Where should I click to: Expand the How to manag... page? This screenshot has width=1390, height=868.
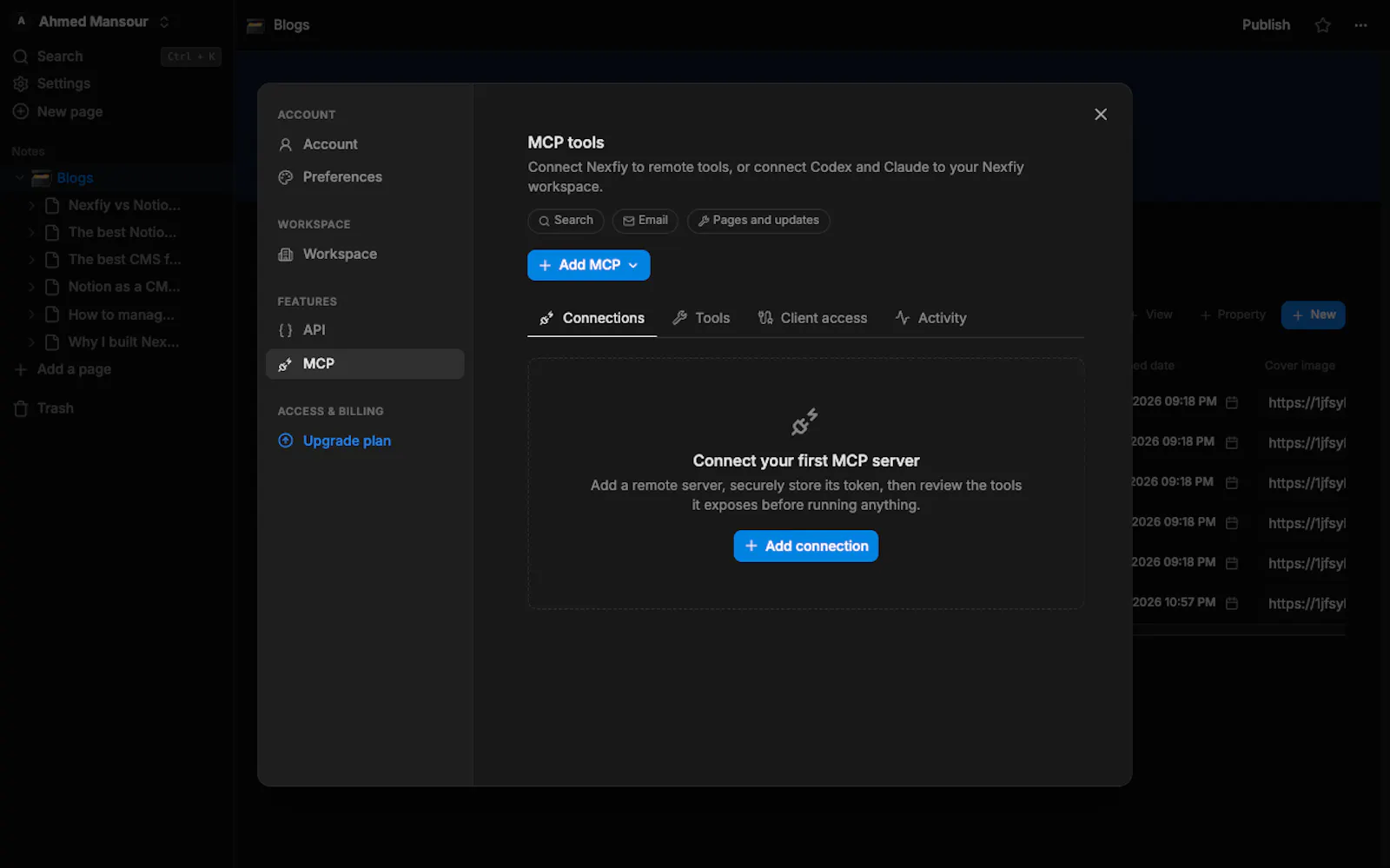click(x=31, y=315)
